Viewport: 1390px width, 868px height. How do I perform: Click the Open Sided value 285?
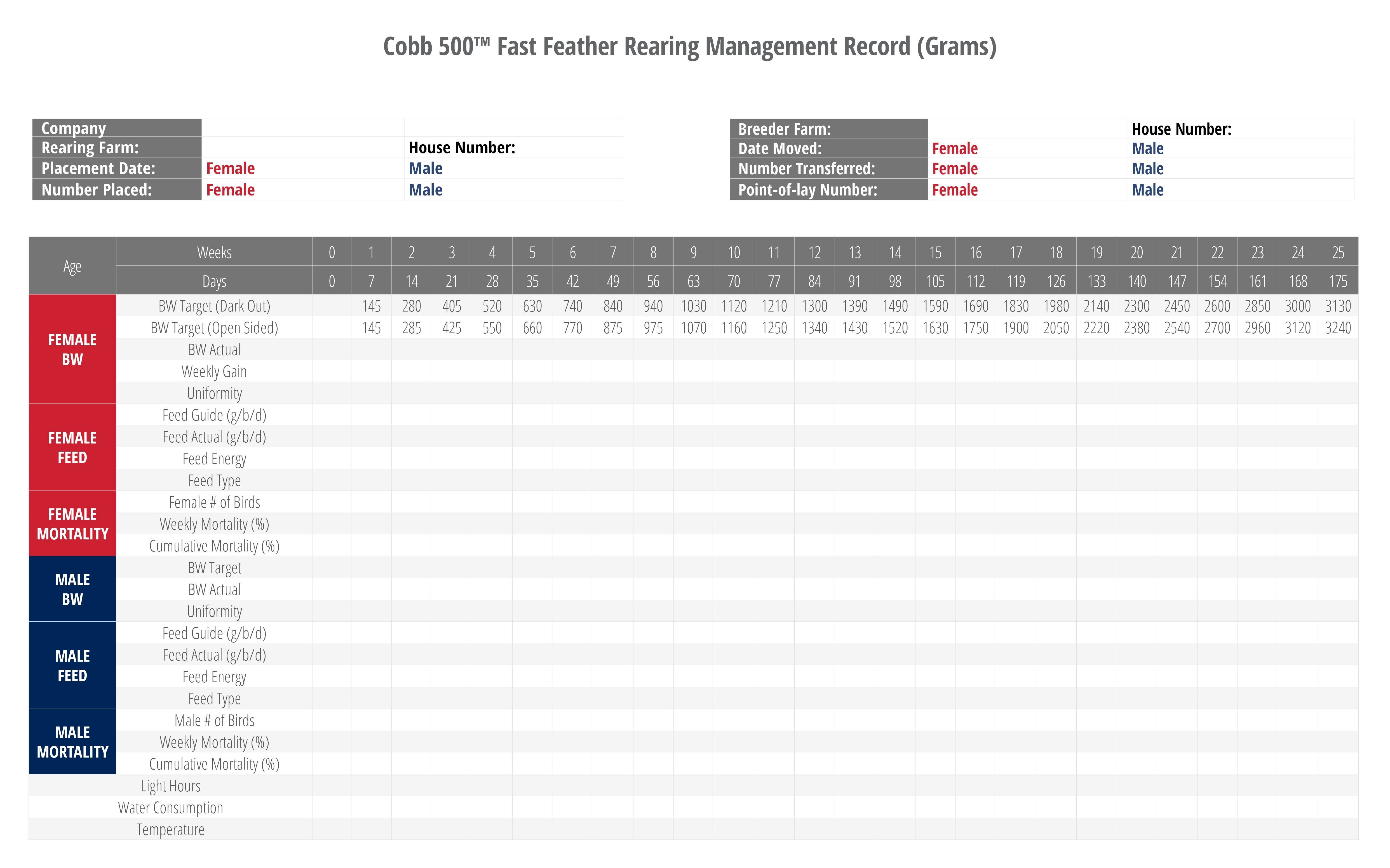pos(411,328)
